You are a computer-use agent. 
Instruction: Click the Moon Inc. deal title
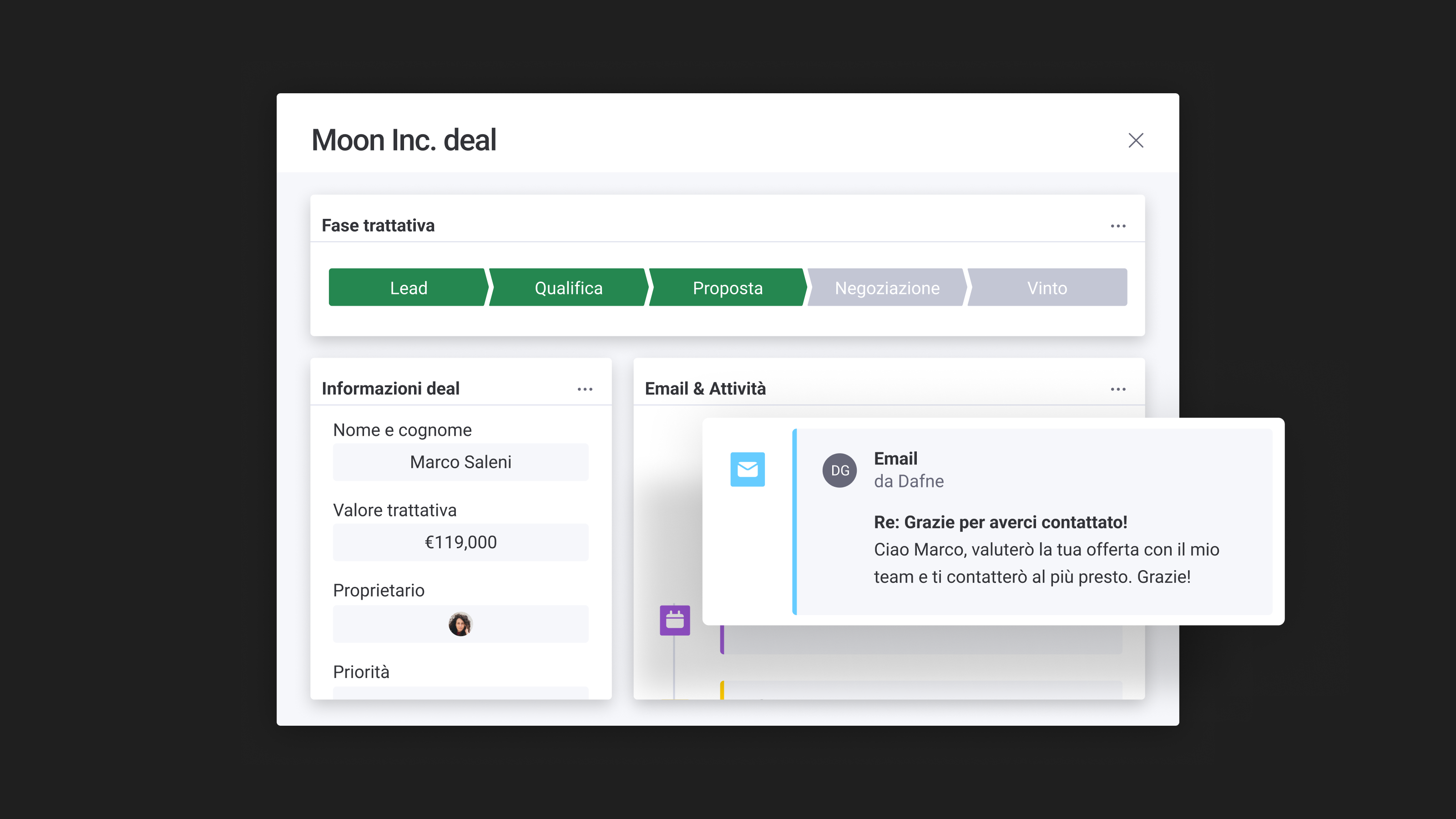(x=404, y=140)
